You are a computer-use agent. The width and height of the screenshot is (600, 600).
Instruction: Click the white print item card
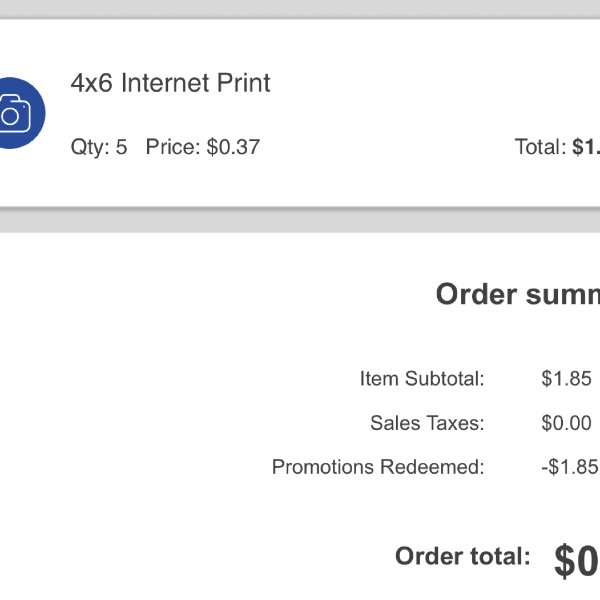[300, 113]
